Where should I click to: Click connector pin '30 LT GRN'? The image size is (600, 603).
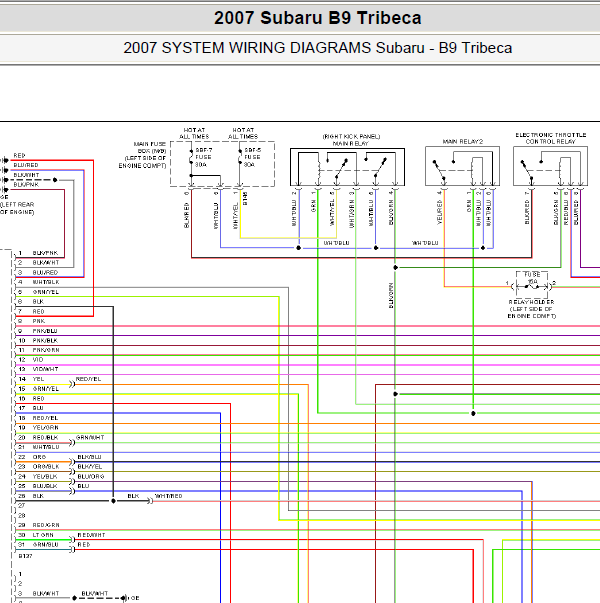36,535
